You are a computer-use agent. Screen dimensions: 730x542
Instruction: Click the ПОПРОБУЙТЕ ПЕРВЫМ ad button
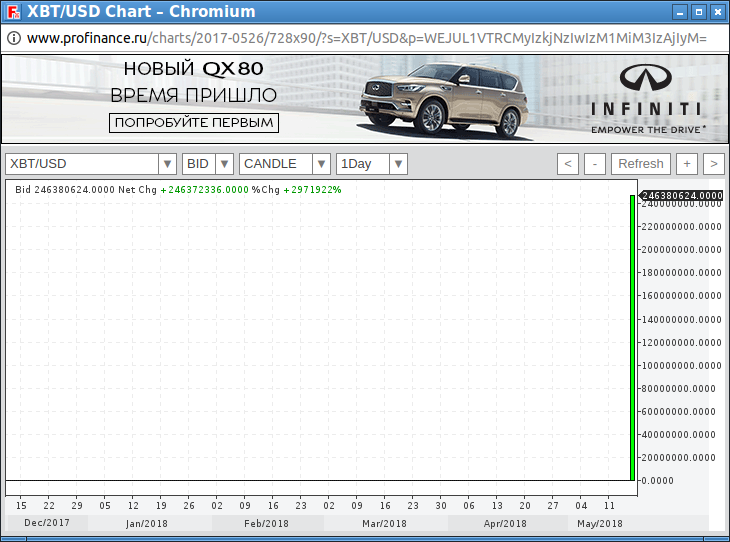(x=193, y=122)
